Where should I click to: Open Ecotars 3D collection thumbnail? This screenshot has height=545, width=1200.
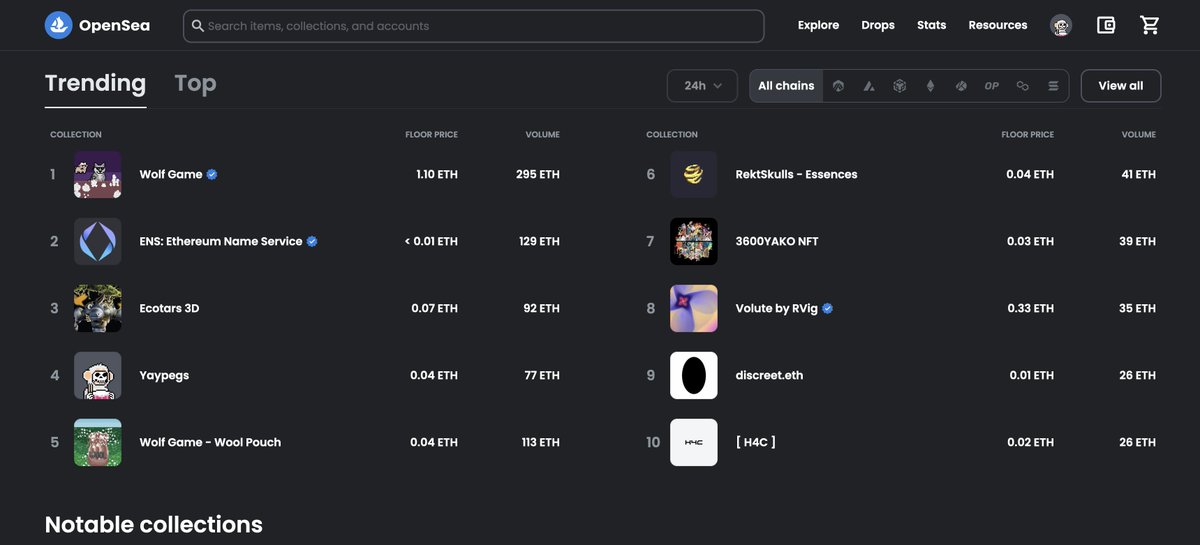(98, 308)
